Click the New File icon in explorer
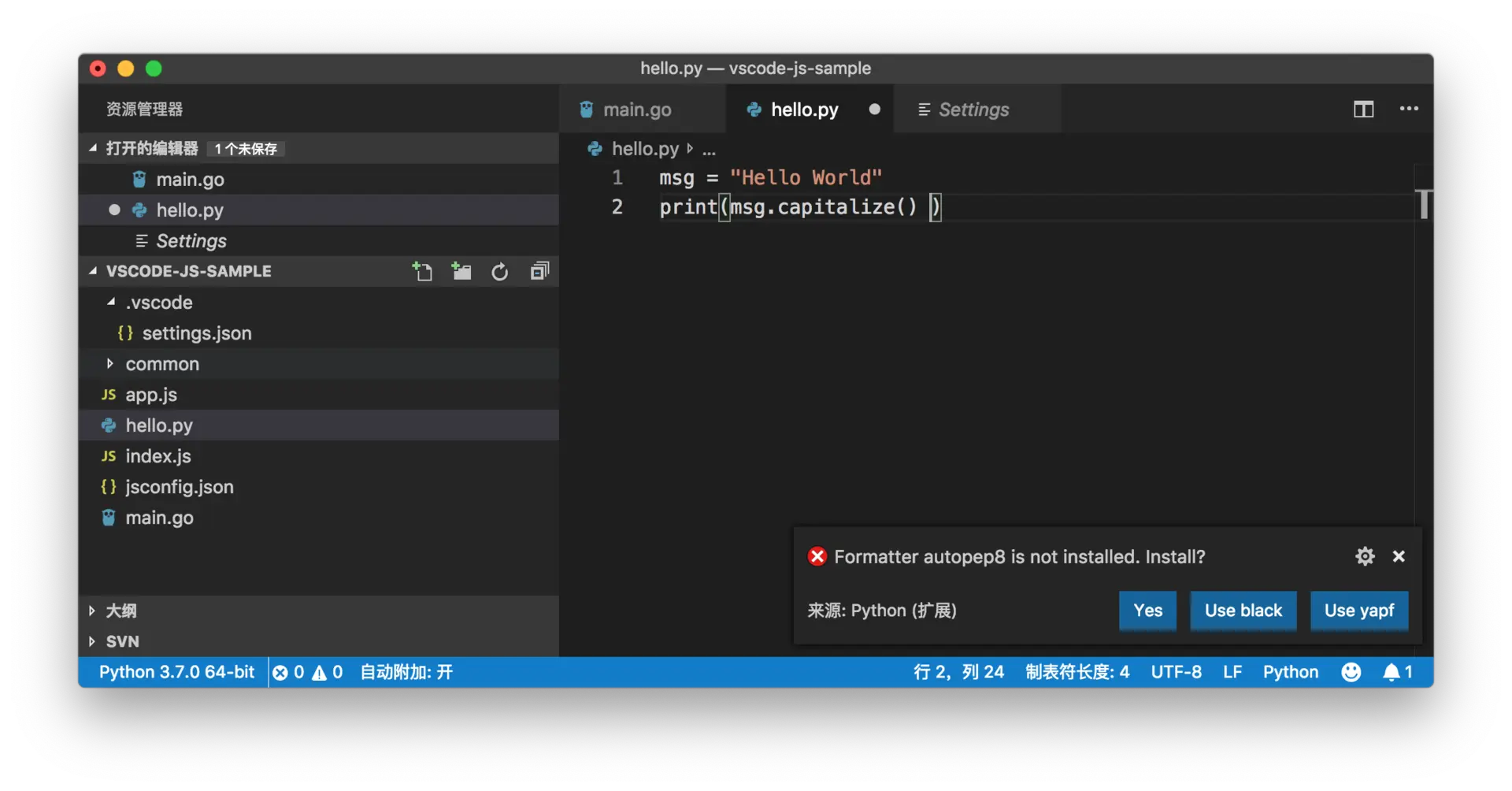Image resolution: width=1512 pixels, height=791 pixels. pyautogui.click(x=422, y=272)
